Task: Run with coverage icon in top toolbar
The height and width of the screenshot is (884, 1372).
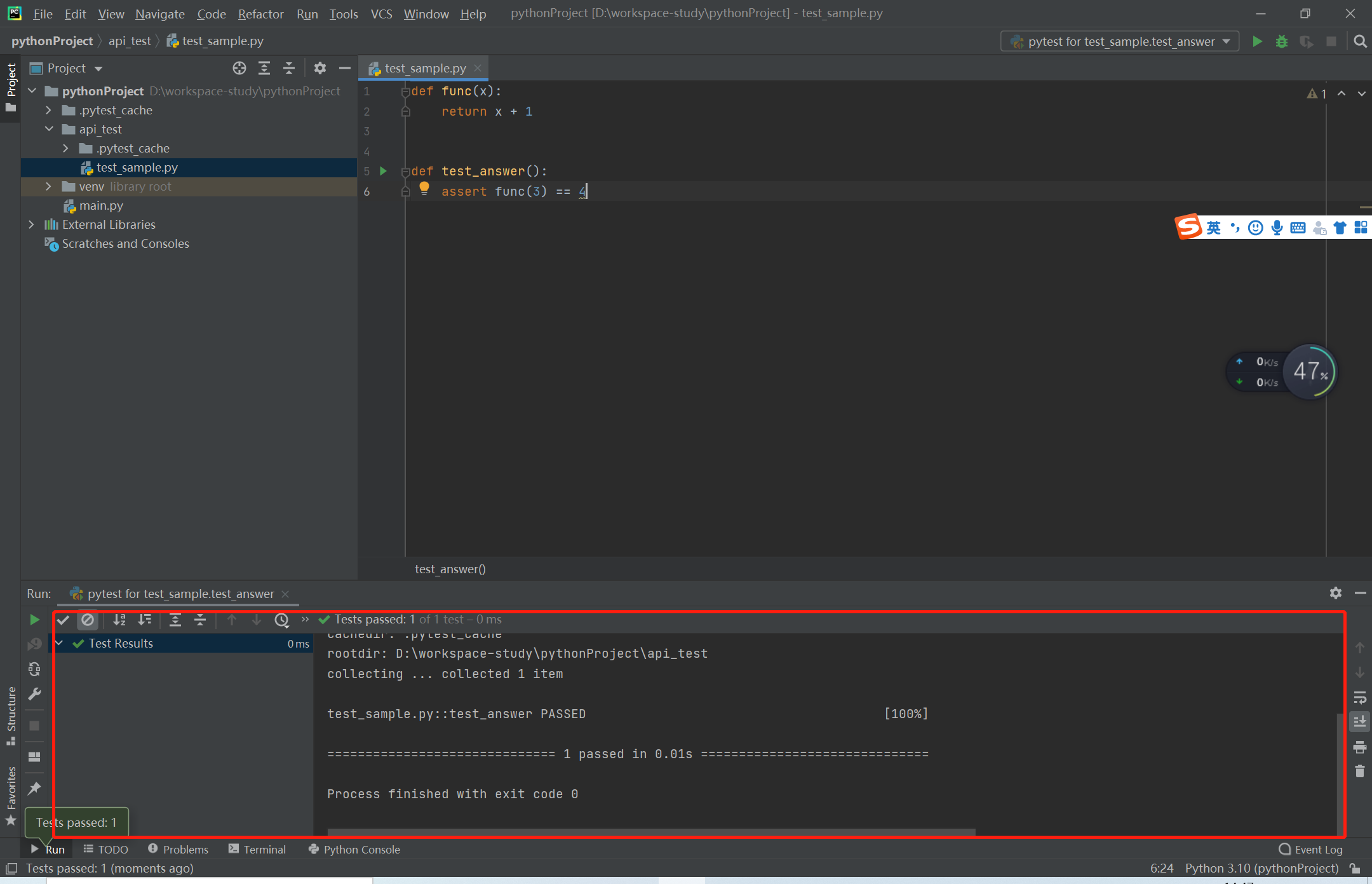Action: [x=1306, y=41]
